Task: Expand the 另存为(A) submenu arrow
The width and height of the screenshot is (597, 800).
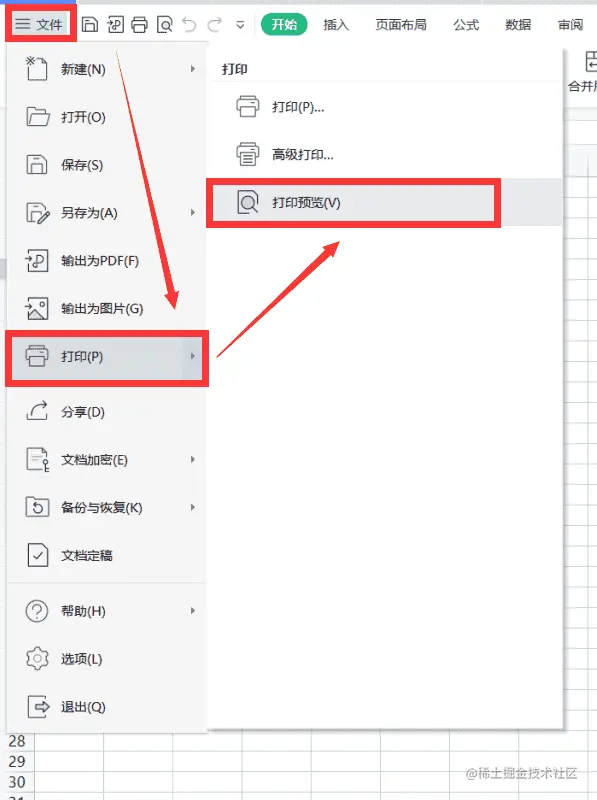Action: pyautogui.click(x=192, y=212)
